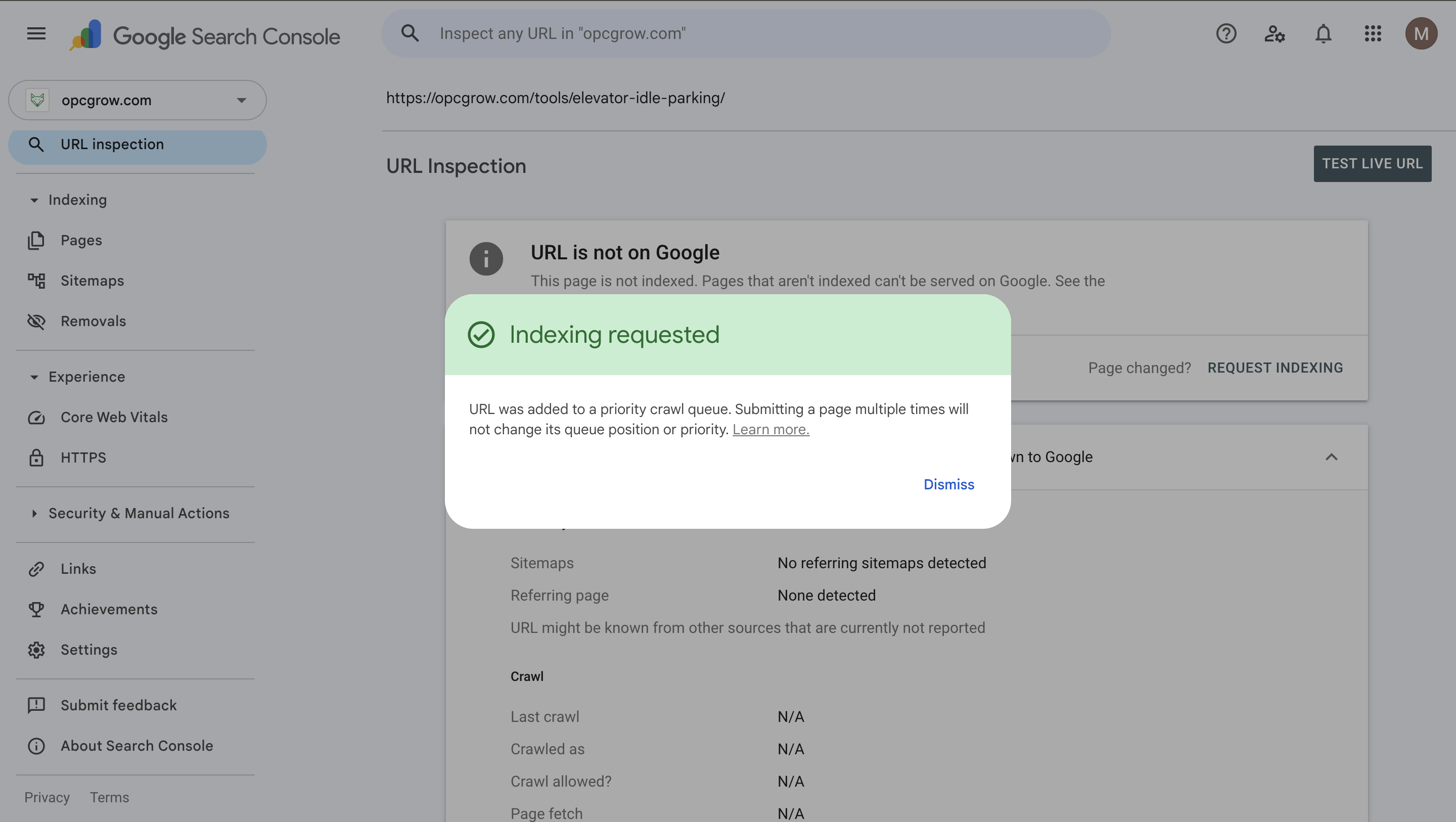Open the Google apps grid
Screen dimensions: 1456x822
(x=1373, y=34)
